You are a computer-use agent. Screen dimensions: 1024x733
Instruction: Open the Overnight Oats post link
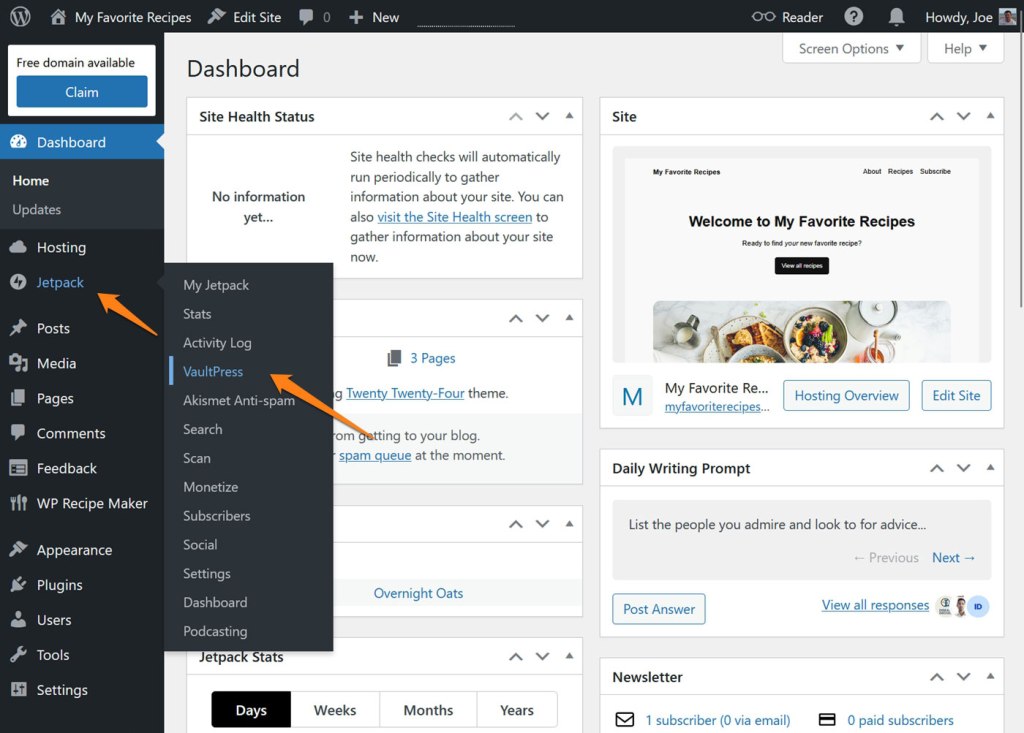[x=418, y=593]
